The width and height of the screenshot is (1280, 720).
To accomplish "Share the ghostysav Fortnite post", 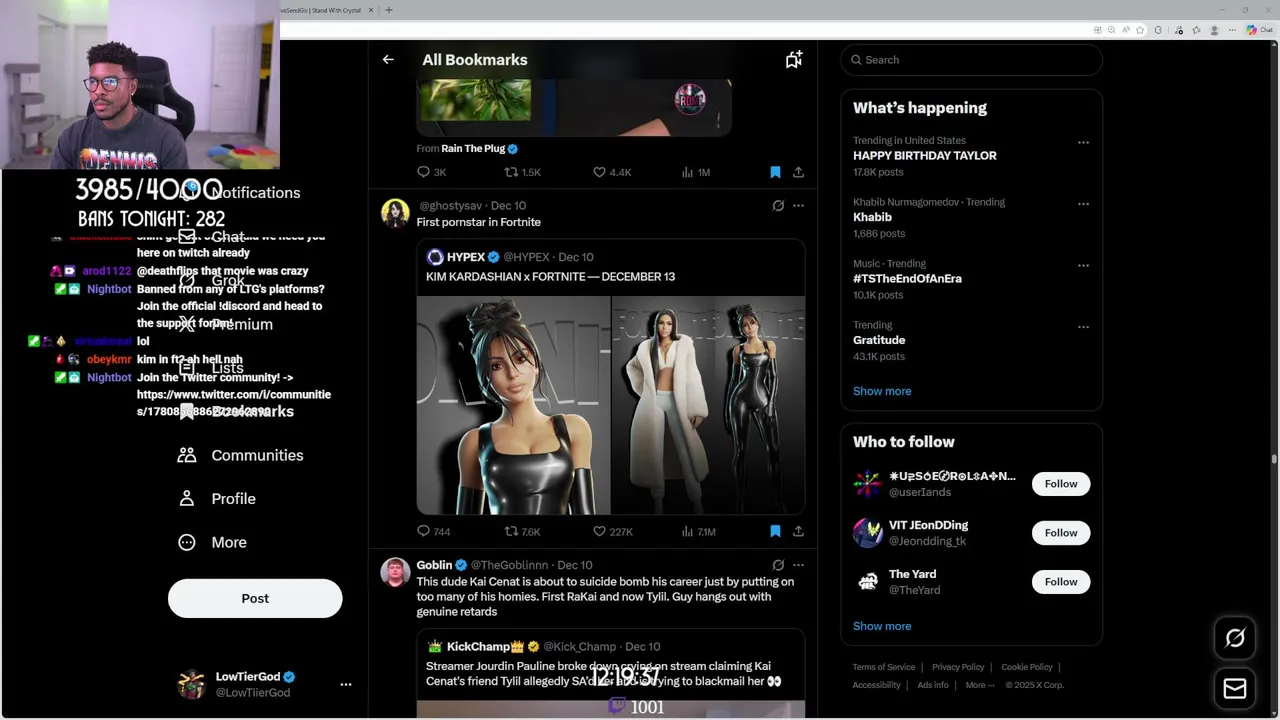I will 798,531.
